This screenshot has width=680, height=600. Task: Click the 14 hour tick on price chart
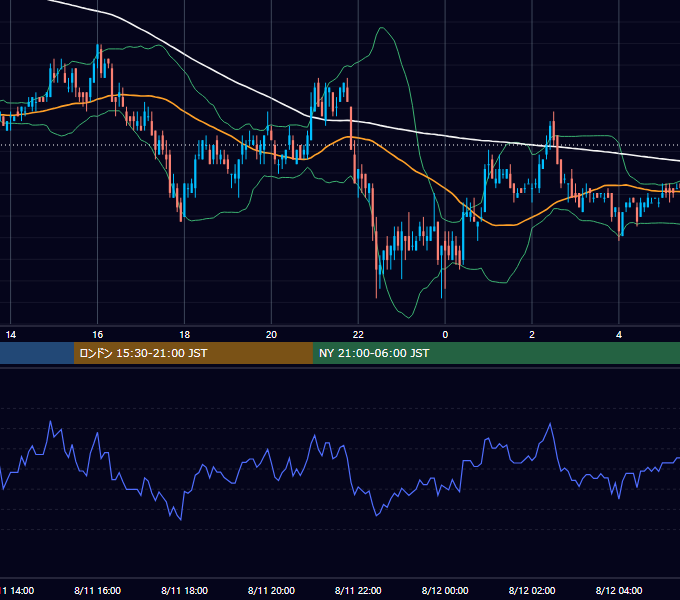[11, 334]
